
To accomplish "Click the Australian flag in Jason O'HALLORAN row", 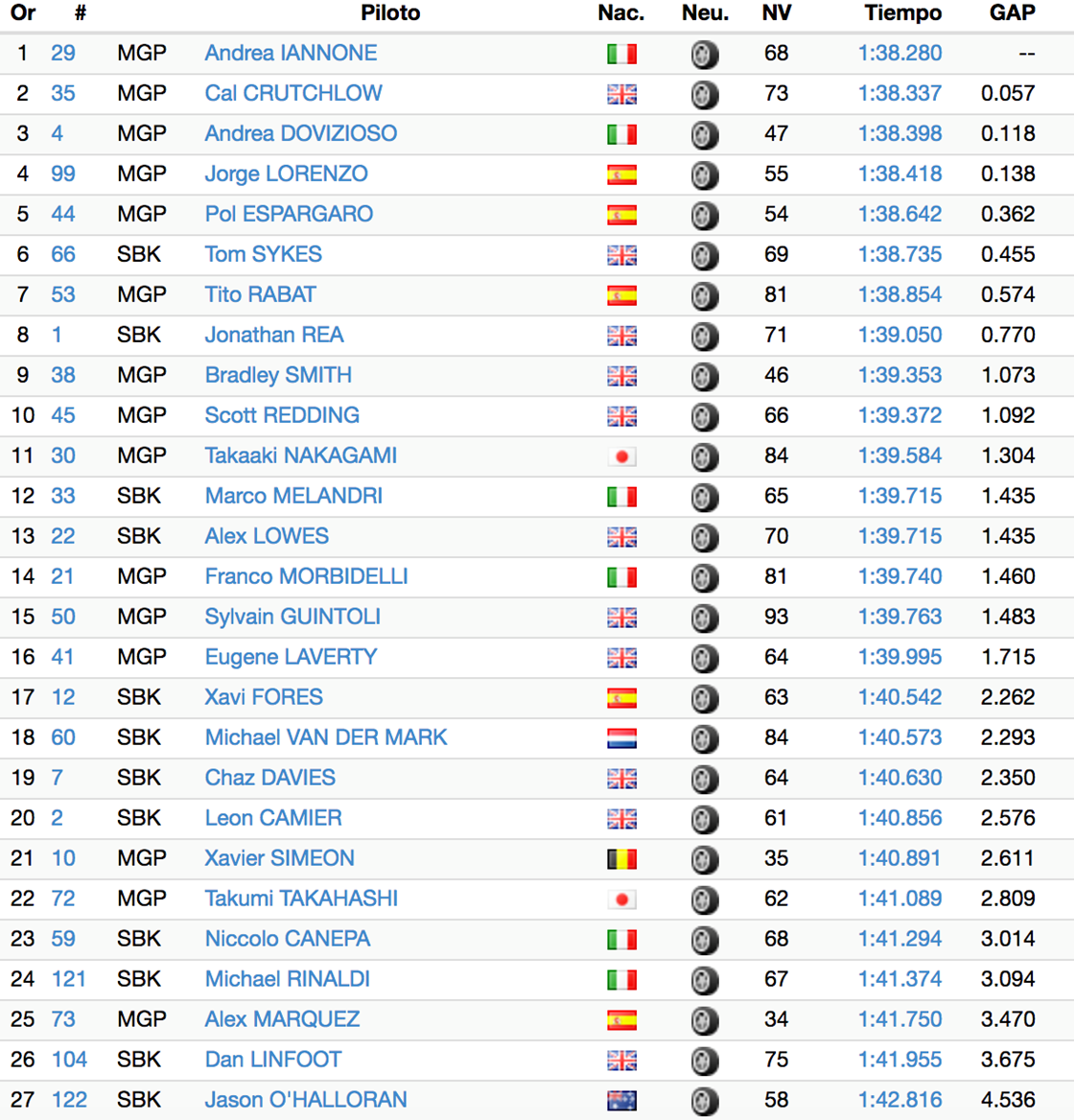I will pyautogui.click(x=621, y=1101).
